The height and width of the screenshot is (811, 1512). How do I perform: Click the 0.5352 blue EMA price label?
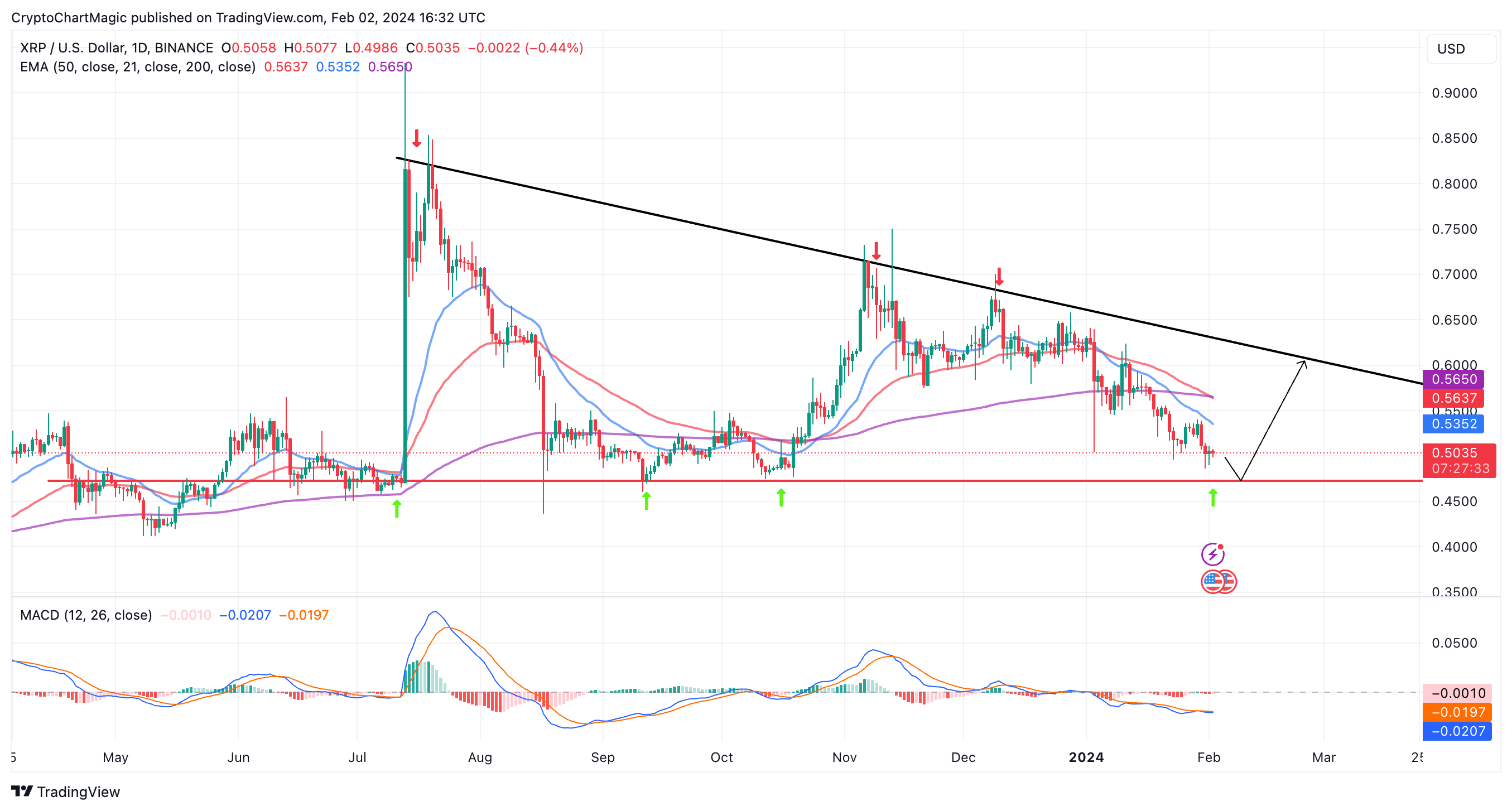coord(1453,424)
